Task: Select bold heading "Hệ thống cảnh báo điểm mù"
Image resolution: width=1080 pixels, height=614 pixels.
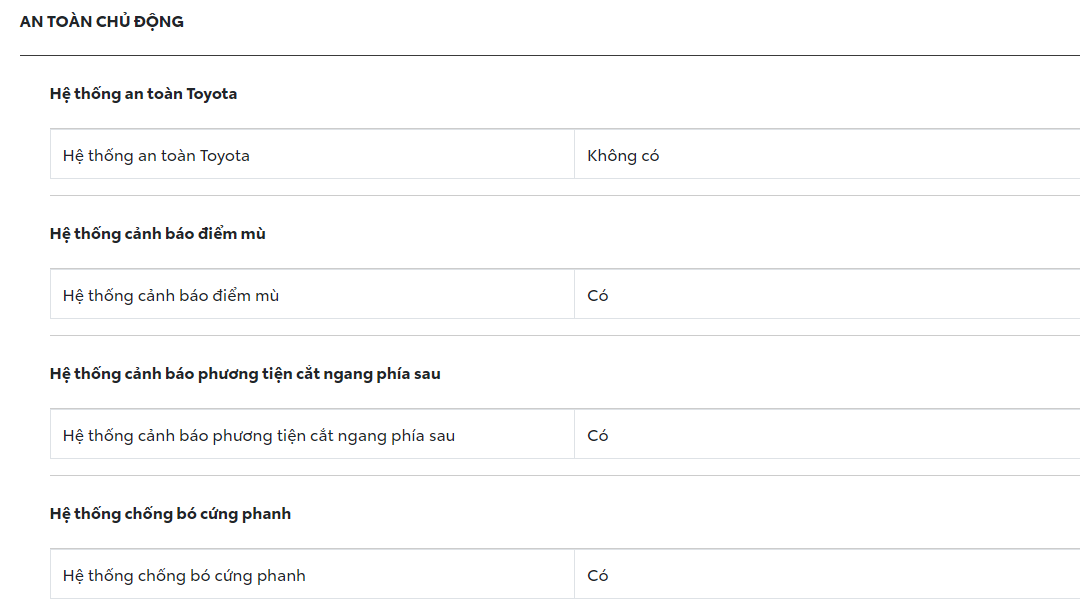Action: pos(157,234)
